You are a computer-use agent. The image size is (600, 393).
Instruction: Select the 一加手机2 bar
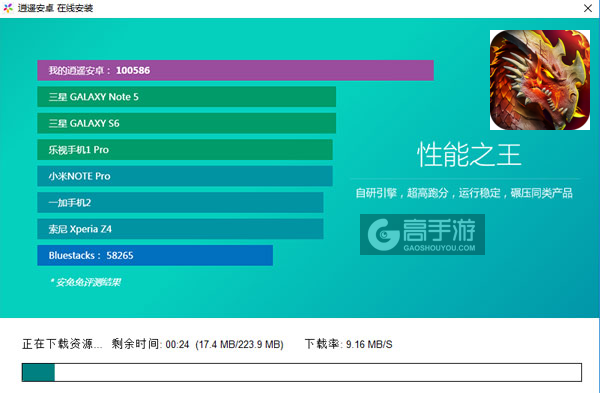click(180, 202)
